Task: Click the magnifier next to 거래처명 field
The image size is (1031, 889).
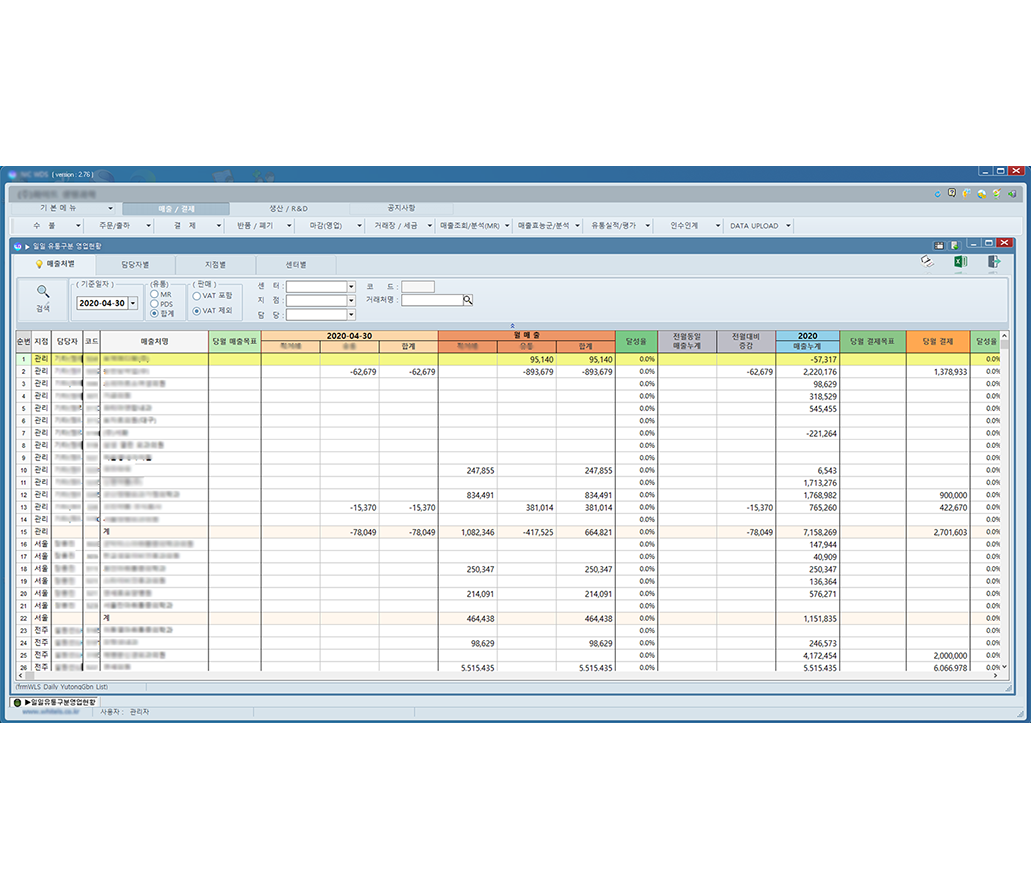Action: tap(467, 300)
